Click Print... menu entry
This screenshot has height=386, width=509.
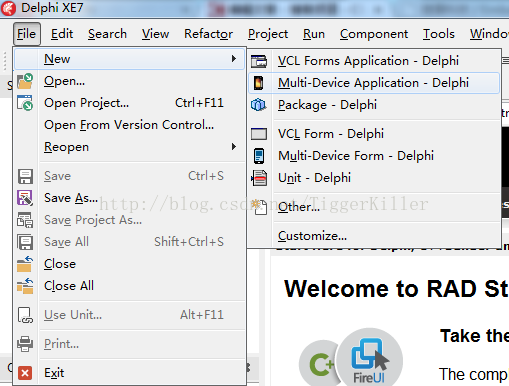(x=130, y=344)
